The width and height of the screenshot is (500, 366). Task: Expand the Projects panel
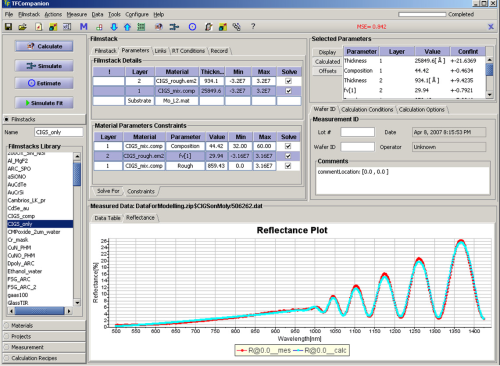click(44, 336)
